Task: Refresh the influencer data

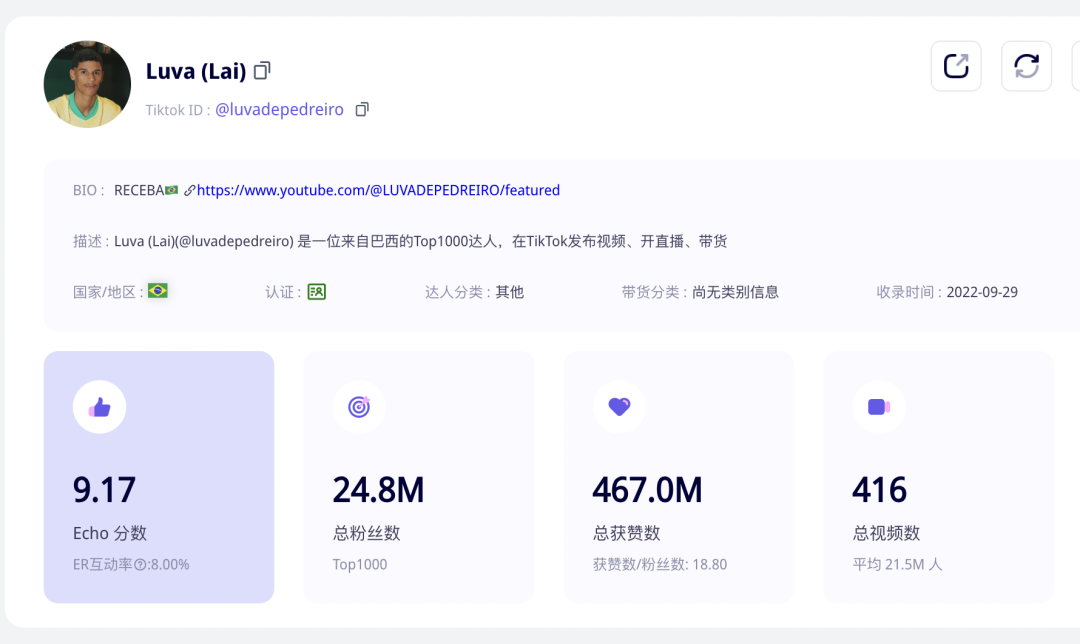Action: click(1026, 66)
